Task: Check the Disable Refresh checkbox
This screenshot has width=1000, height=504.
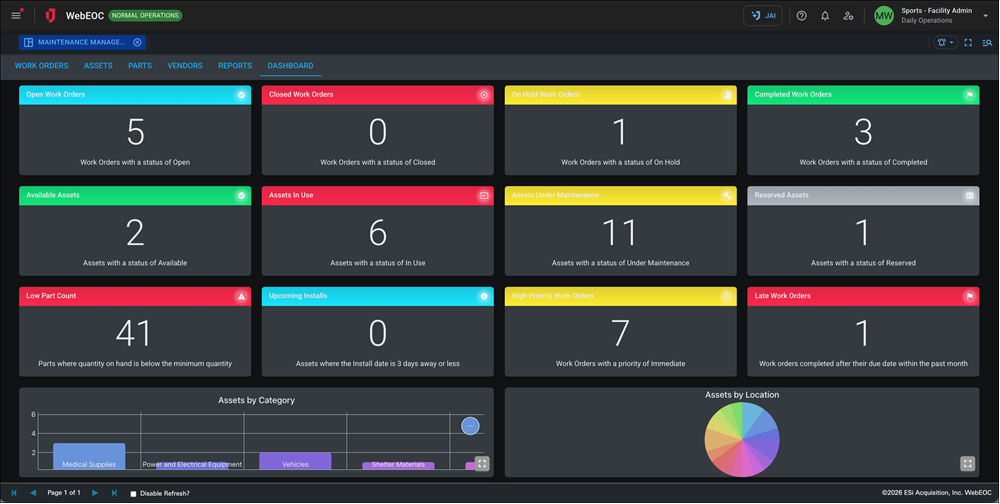Action: click(133, 494)
